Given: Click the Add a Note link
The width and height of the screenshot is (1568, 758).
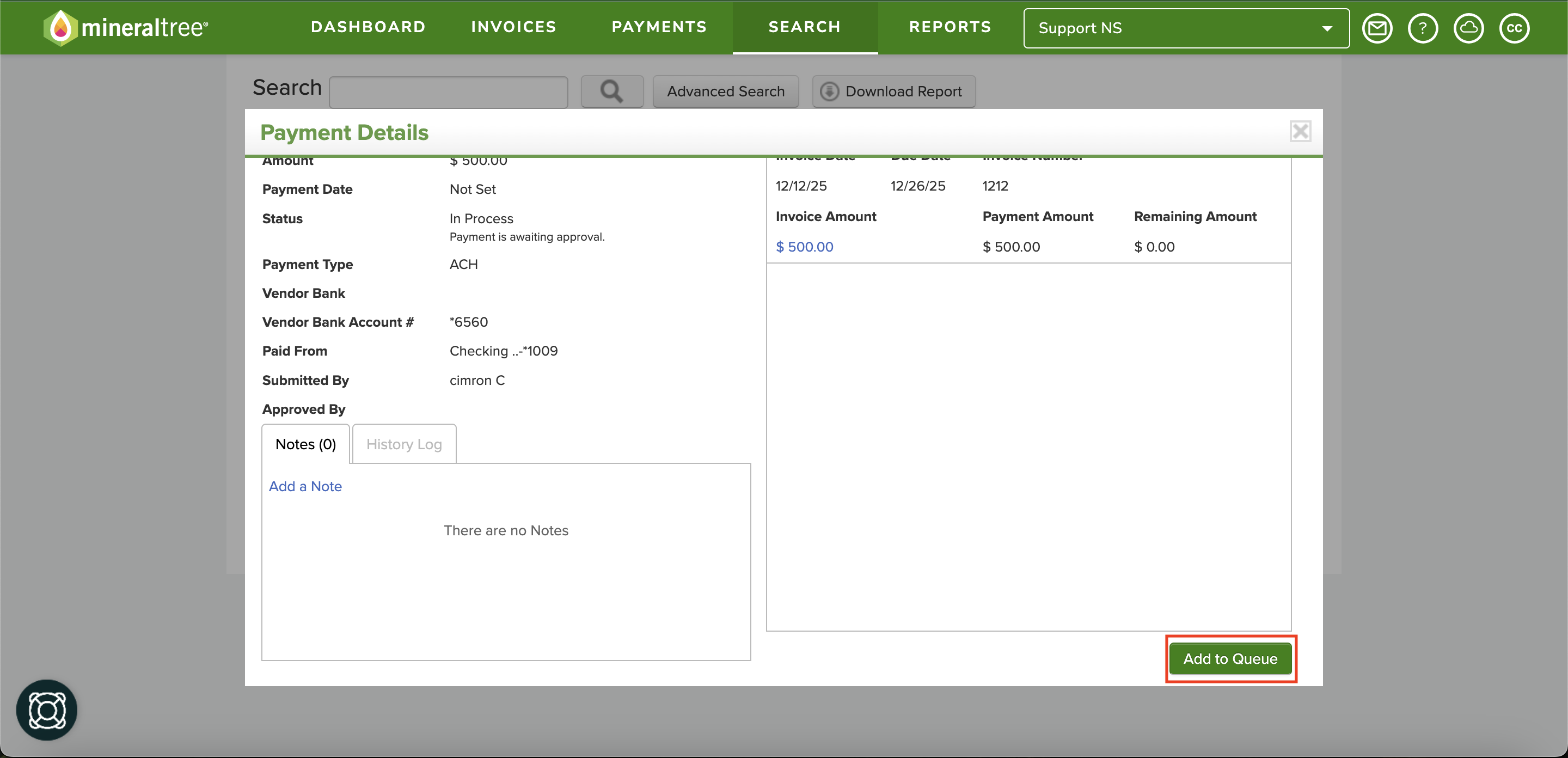Looking at the screenshot, I should point(305,486).
